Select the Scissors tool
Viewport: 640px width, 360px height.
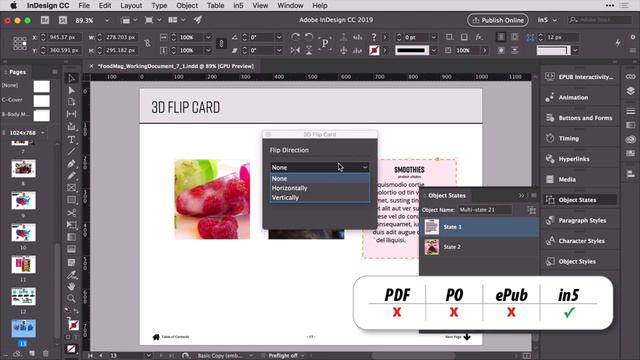coord(72,213)
